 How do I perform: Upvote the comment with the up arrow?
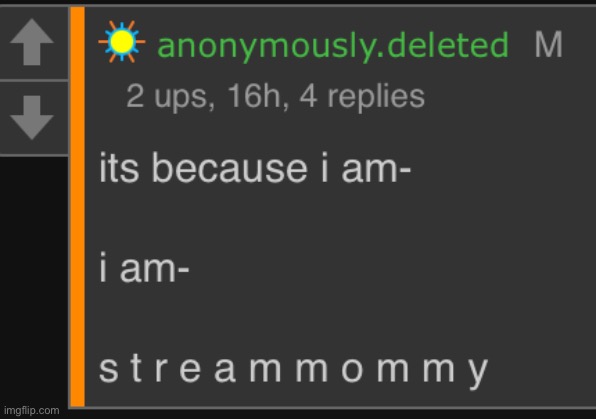pos(32,42)
